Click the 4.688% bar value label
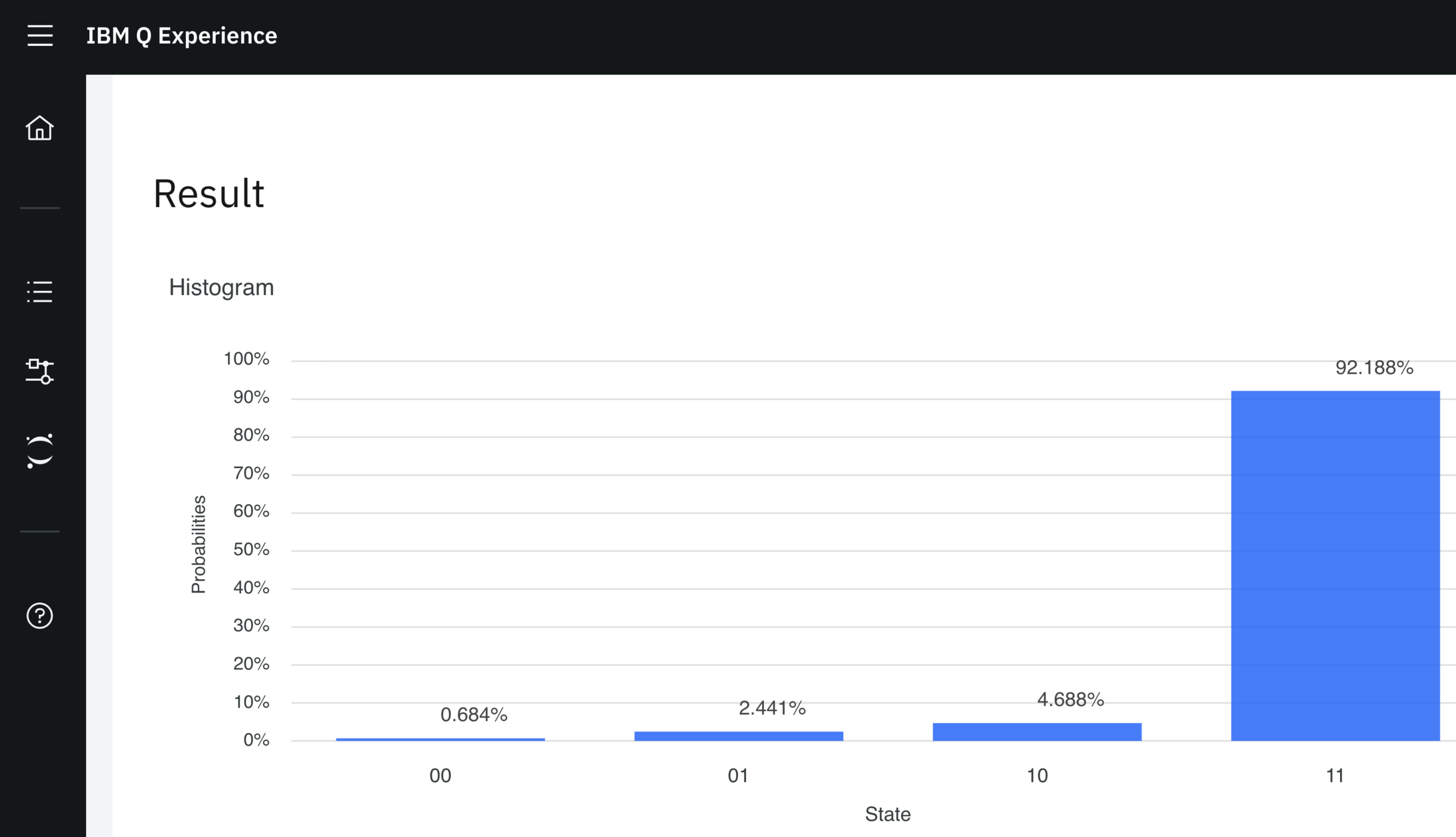 [1070, 700]
